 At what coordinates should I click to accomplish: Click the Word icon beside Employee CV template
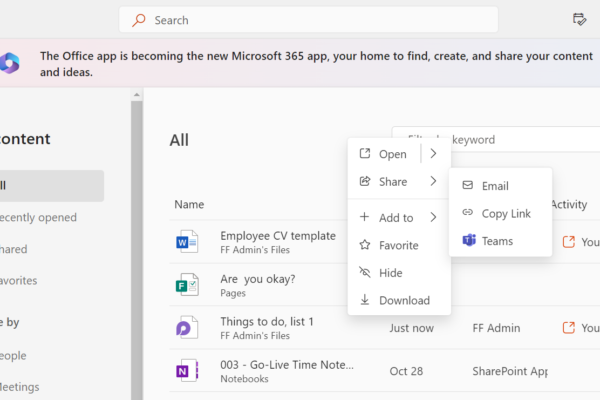coord(188,242)
